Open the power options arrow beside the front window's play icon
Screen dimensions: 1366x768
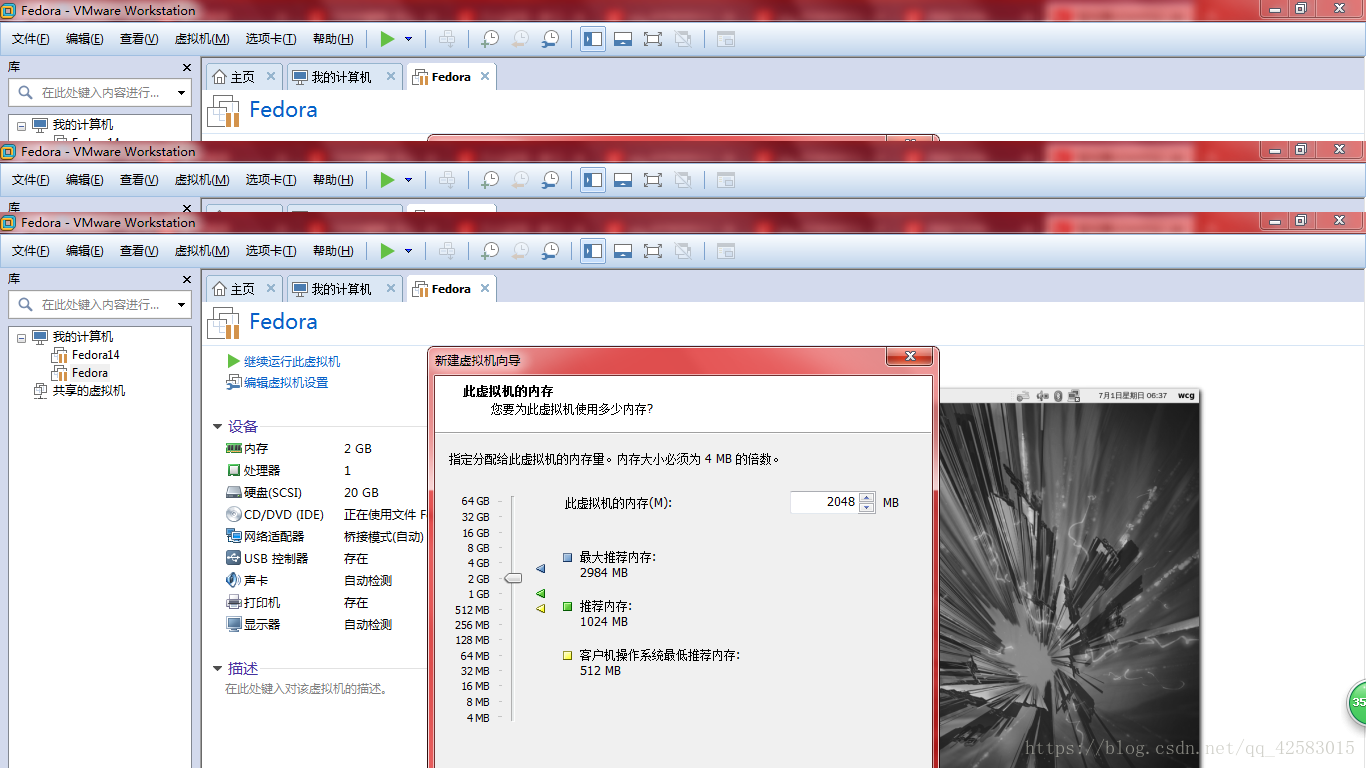coord(408,251)
